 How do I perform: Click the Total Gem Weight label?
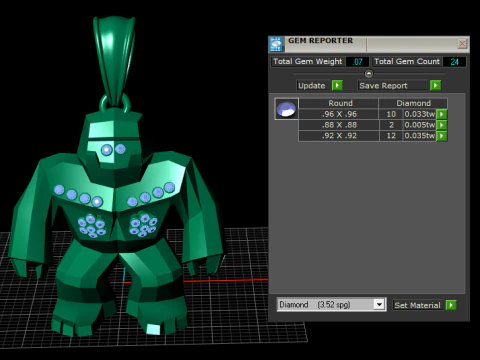point(307,61)
